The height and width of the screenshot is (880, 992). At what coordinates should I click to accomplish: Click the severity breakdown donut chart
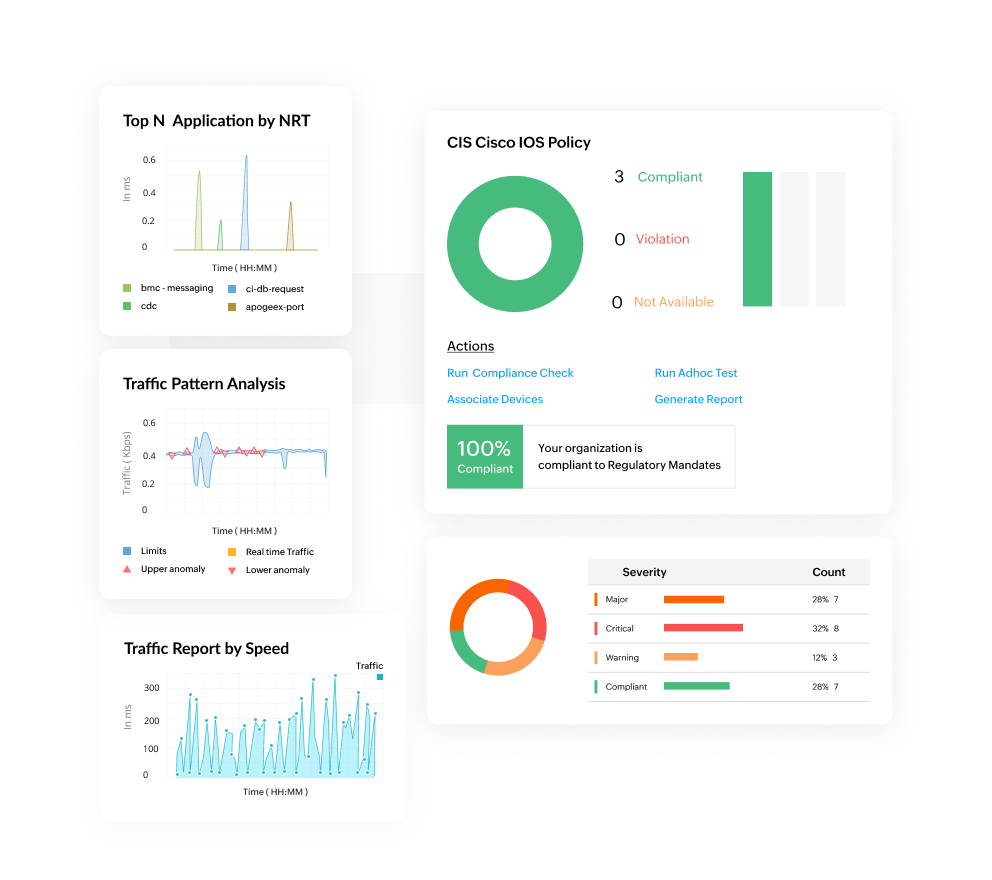[x=498, y=627]
